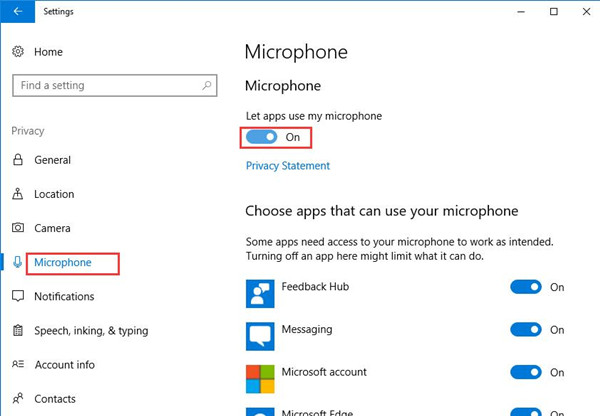The image size is (600, 416).
Task: Click the Notifications speech-bubble icon
Action: point(18,296)
